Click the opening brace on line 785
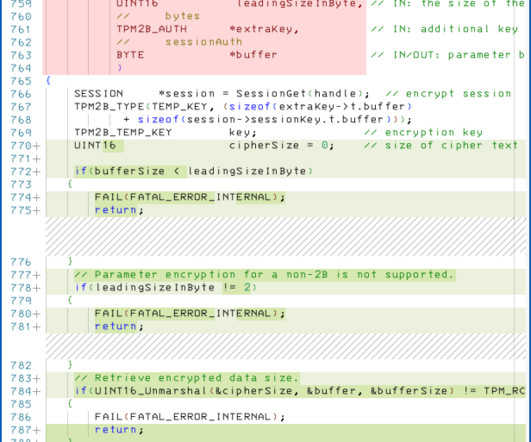 click(x=70, y=404)
